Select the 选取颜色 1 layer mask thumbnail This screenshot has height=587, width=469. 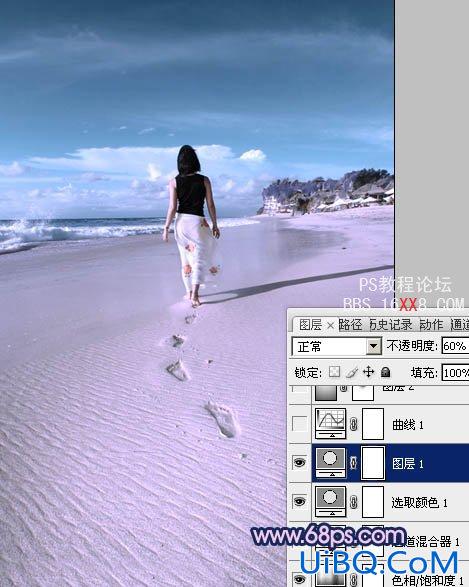click(x=373, y=502)
